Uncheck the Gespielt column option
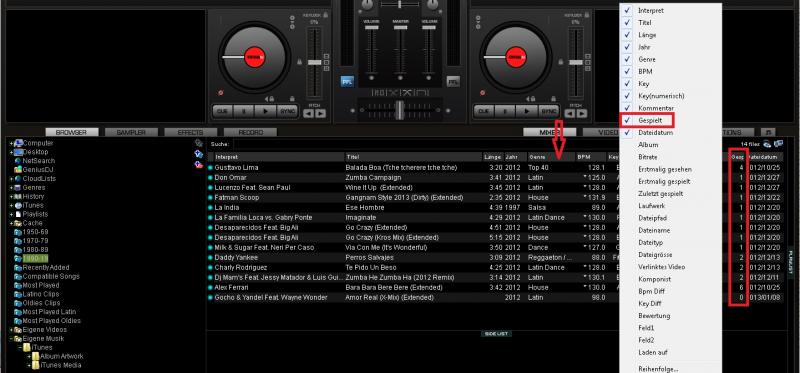The image size is (800, 373). (628, 120)
